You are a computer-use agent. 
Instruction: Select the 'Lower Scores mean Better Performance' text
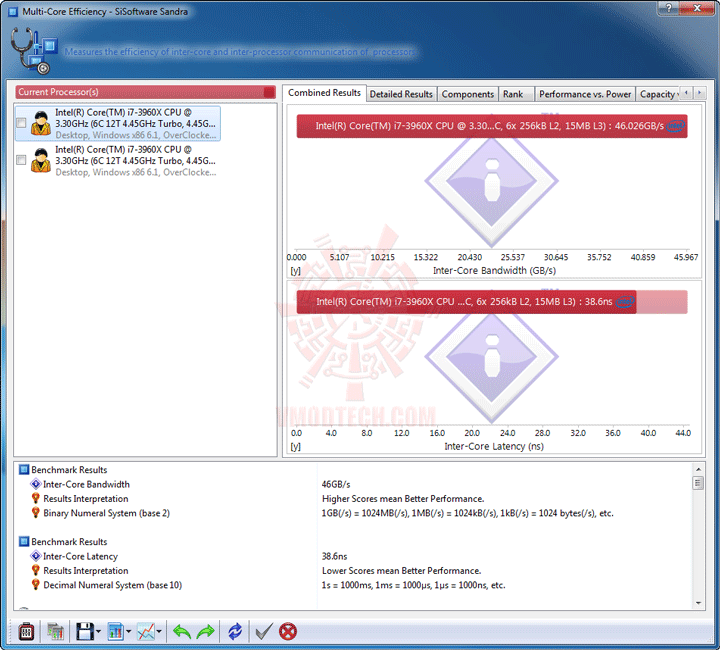[401, 571]
